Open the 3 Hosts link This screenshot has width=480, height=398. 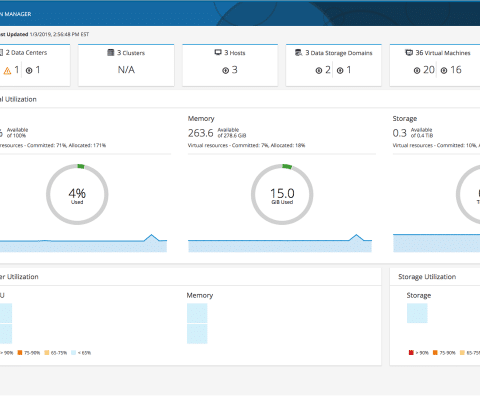[x=235, y=53]
